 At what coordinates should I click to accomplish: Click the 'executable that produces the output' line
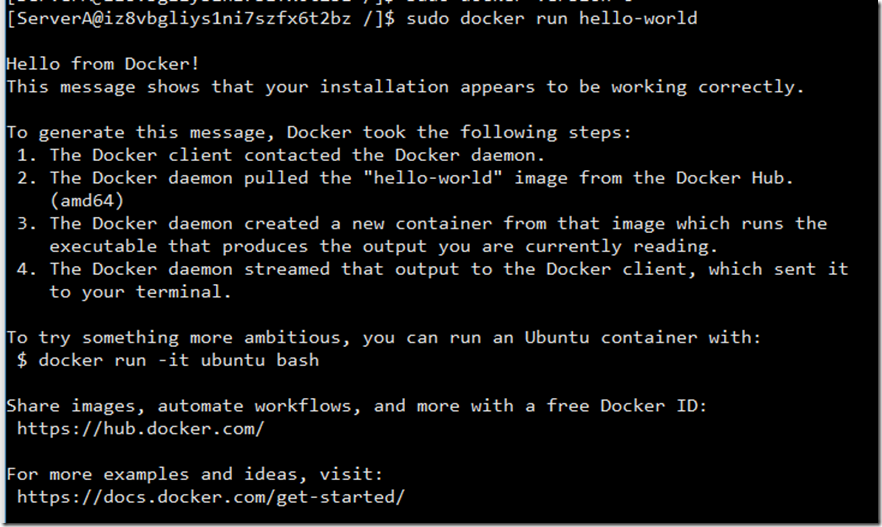[384, 246]
